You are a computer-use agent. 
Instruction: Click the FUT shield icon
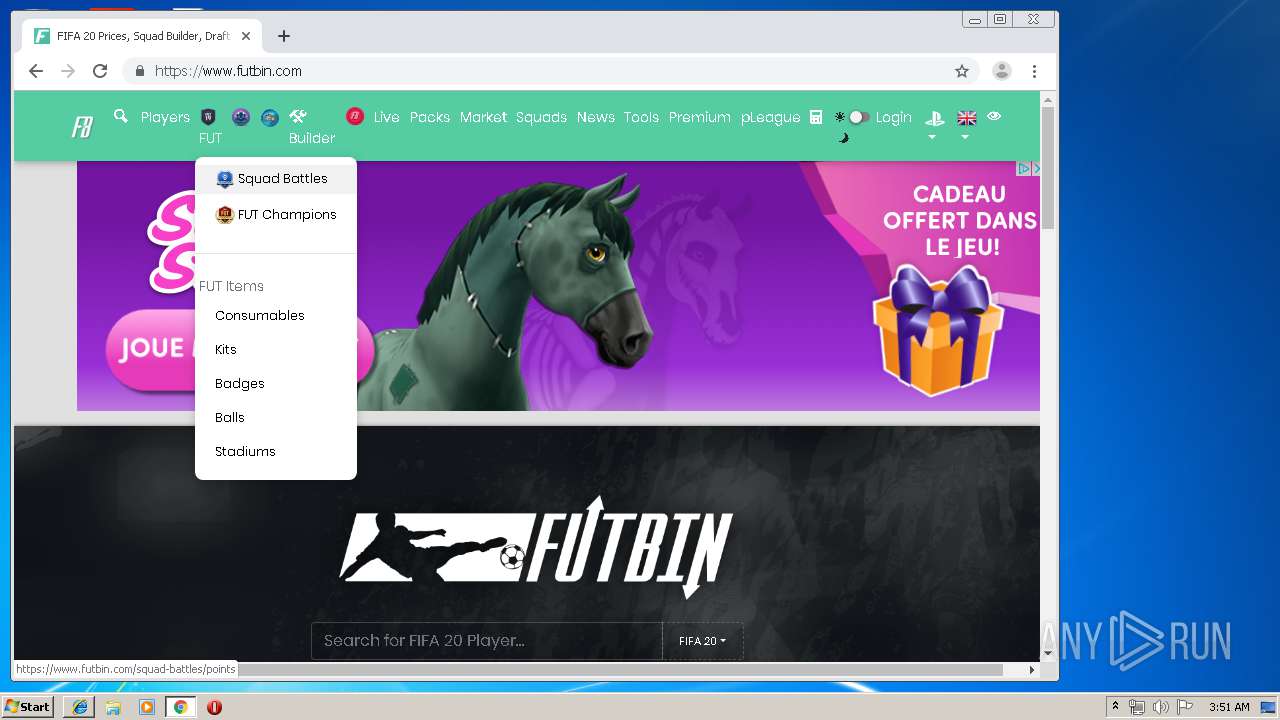208,117
